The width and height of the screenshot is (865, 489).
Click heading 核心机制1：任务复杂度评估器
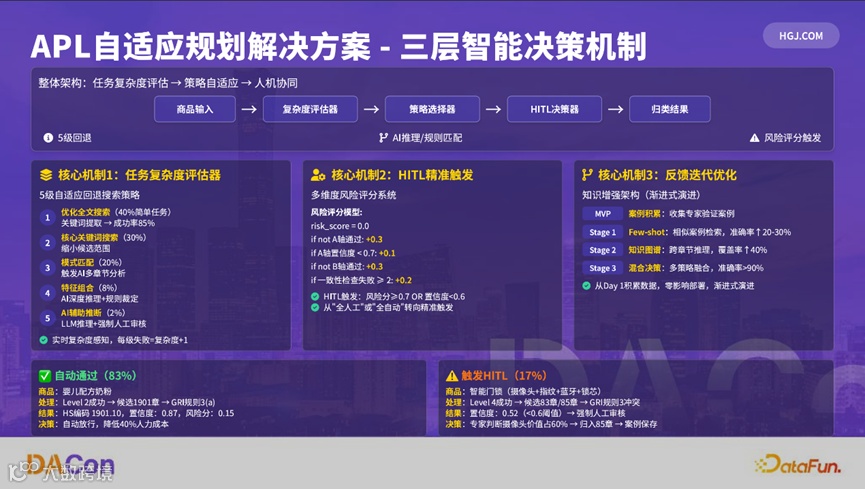(x=140, y=175)
